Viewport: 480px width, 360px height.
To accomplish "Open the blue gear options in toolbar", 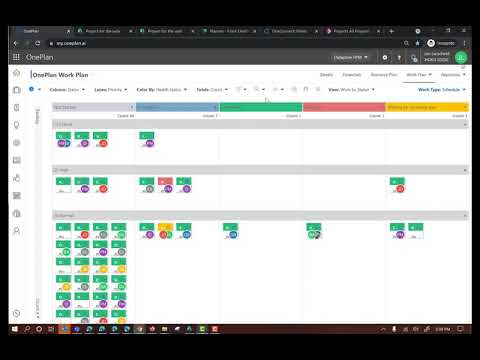I will point(32,89).
